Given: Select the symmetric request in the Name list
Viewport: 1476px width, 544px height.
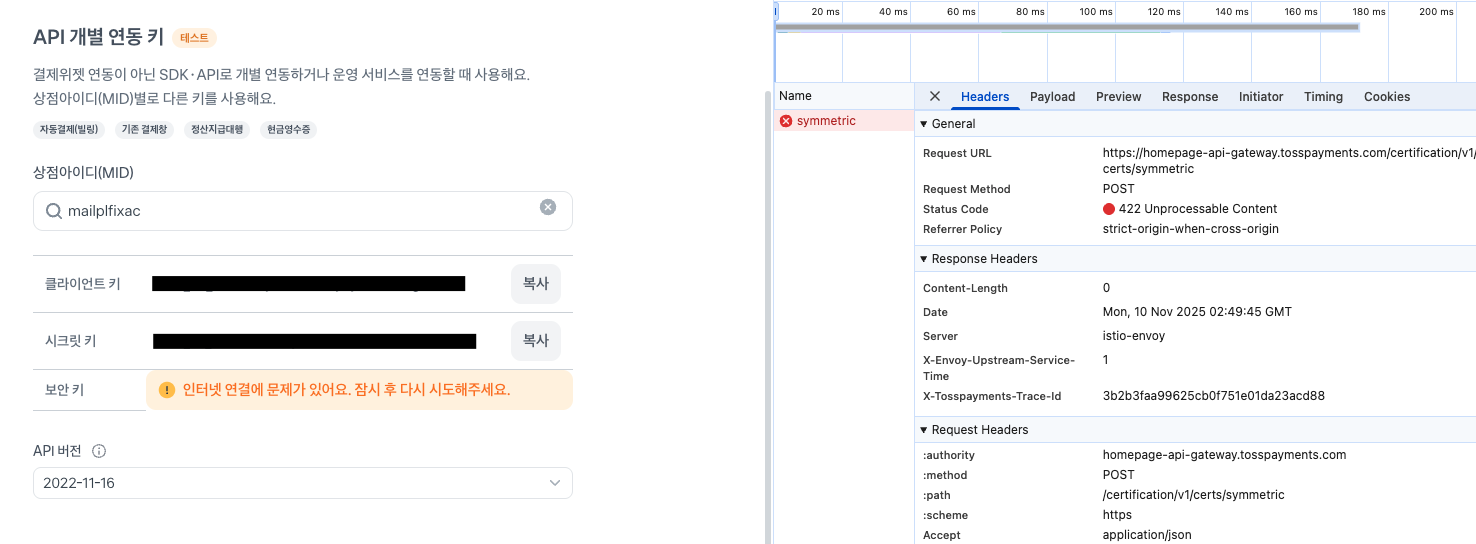Looking at the screenshot, I should point(844,121).
